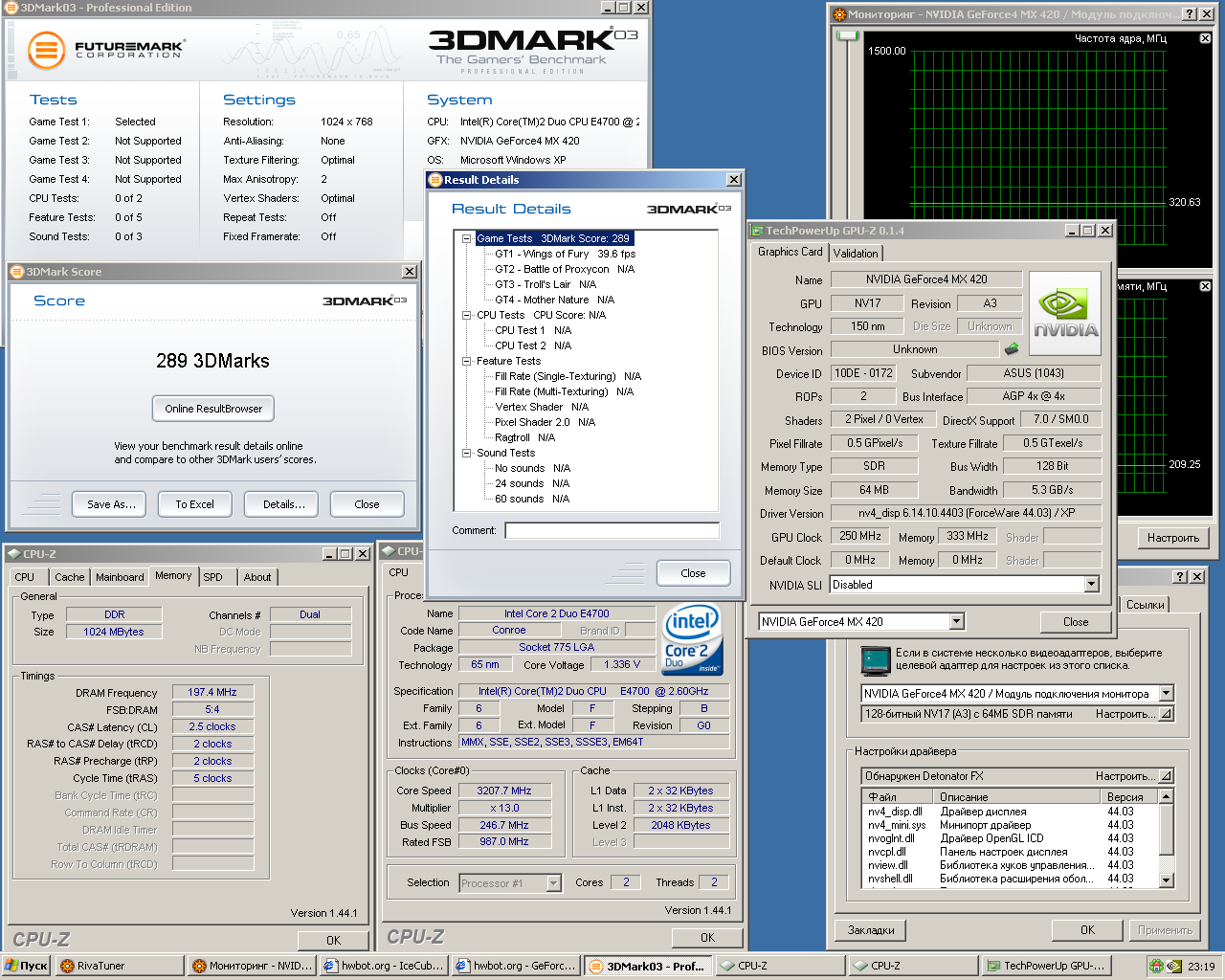The width and height of the screenshot is (1225, 980).
Task: Close the core clock graph with its X
Action: tap(1205, 38)
